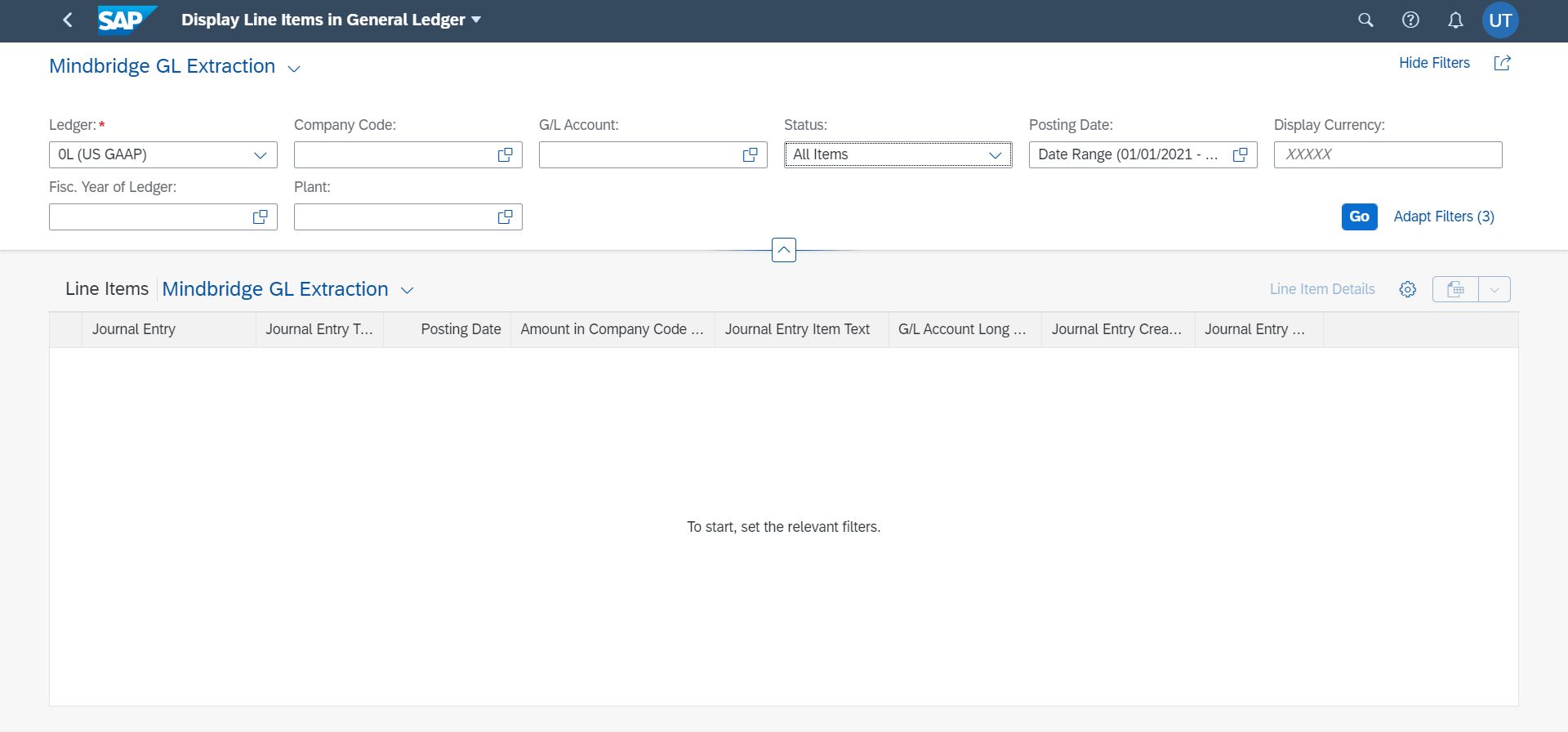
Task: Click Amount in Company Code column header
Action: click(612, 329)
